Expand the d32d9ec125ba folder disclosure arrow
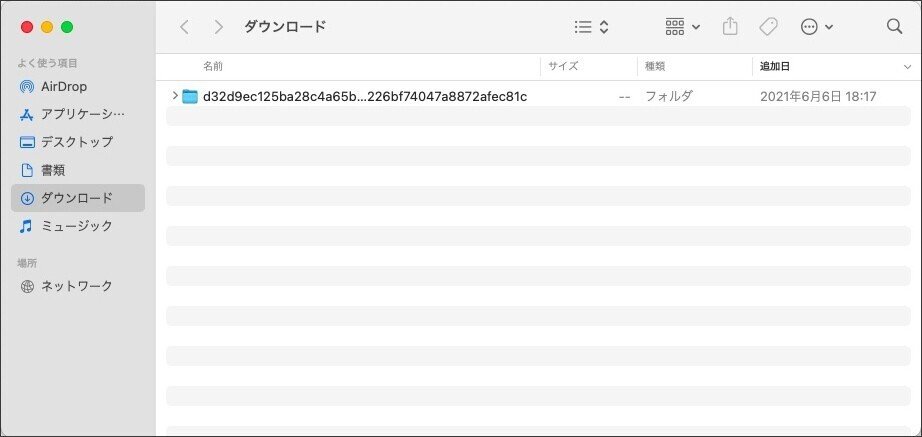This screenshot has height=437, width=922. (x=175, y=96)
